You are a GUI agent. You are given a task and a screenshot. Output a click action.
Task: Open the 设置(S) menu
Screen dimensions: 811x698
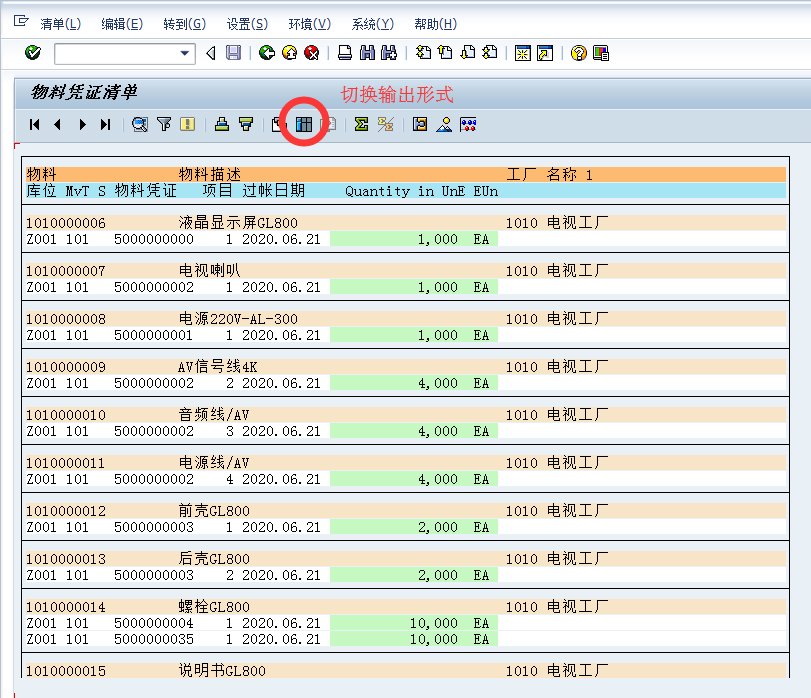pos(246,24)
